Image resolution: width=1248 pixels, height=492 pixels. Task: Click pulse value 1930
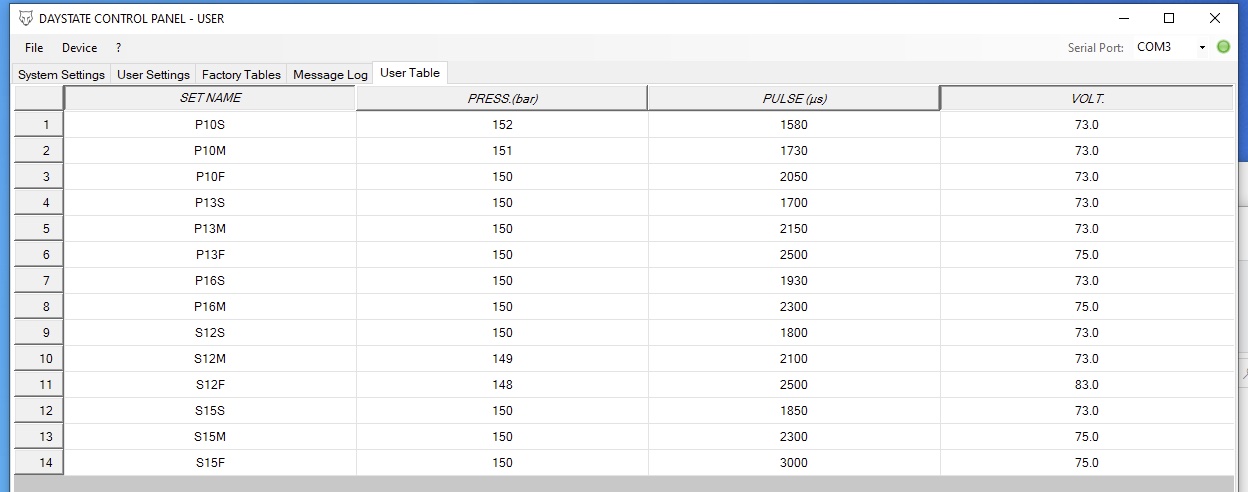tap(794, 281)
